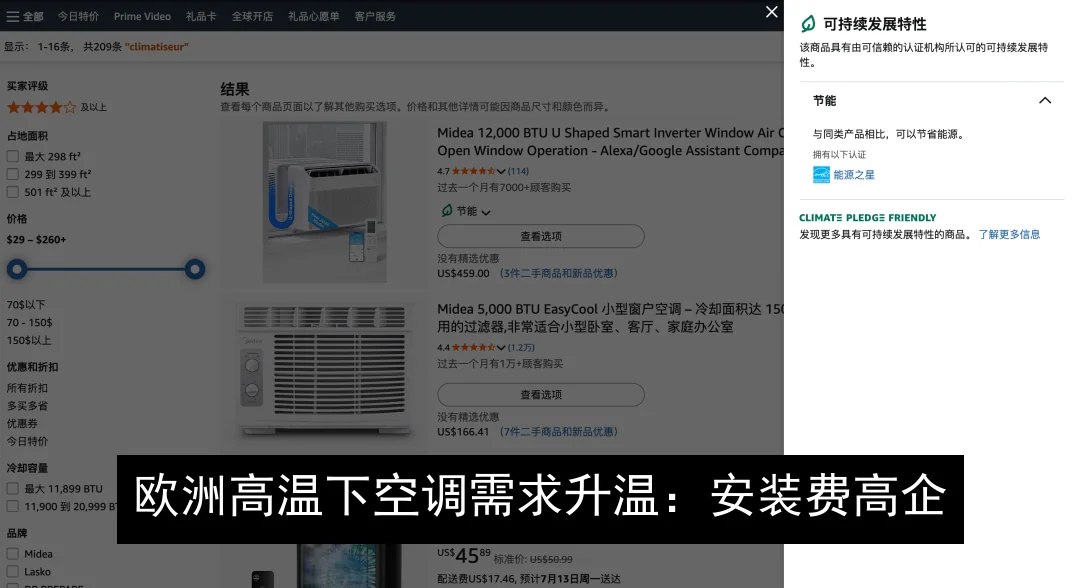The width and height of the screenshot is (1080, 588).
Task: Open the 3件二手商品和新品优惠 link
Action: point(559,273)
